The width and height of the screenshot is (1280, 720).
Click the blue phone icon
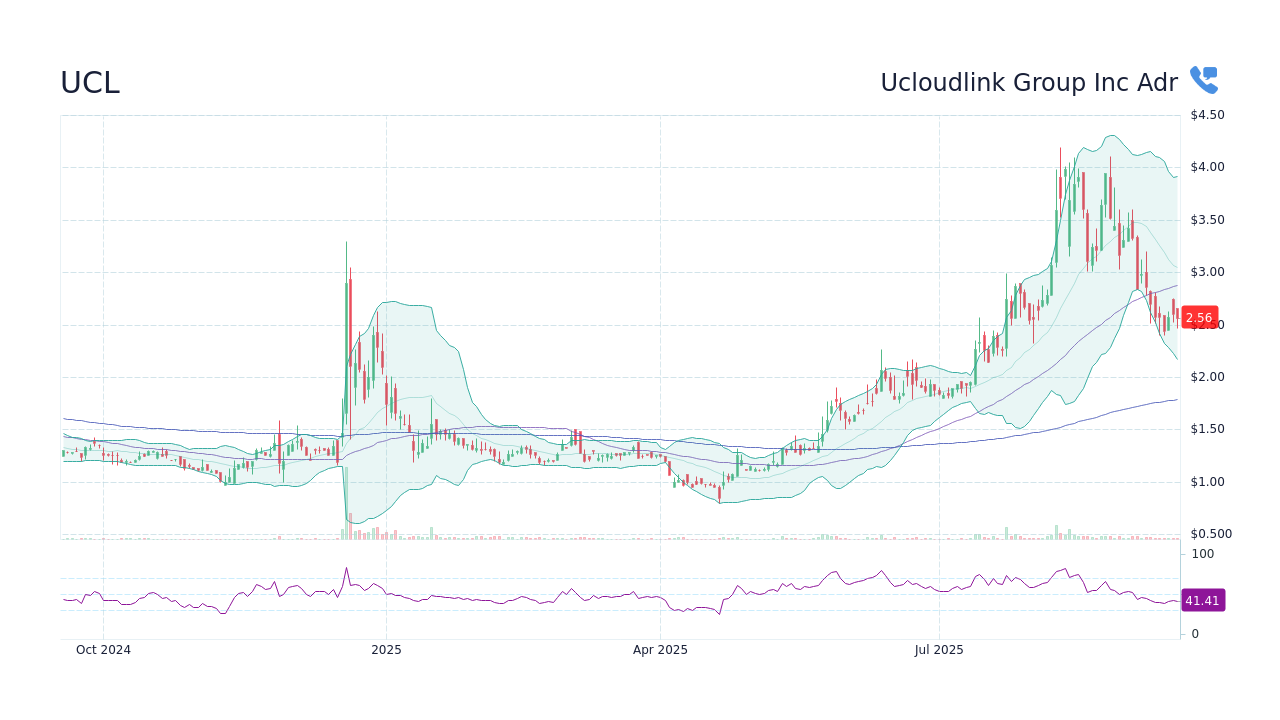pos(1203,79)
